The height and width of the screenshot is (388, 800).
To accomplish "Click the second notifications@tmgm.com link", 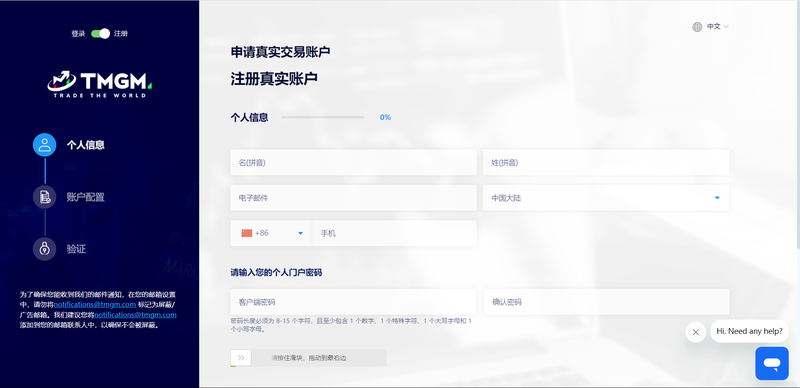I will pyautogui.click(x=135, y=314).
